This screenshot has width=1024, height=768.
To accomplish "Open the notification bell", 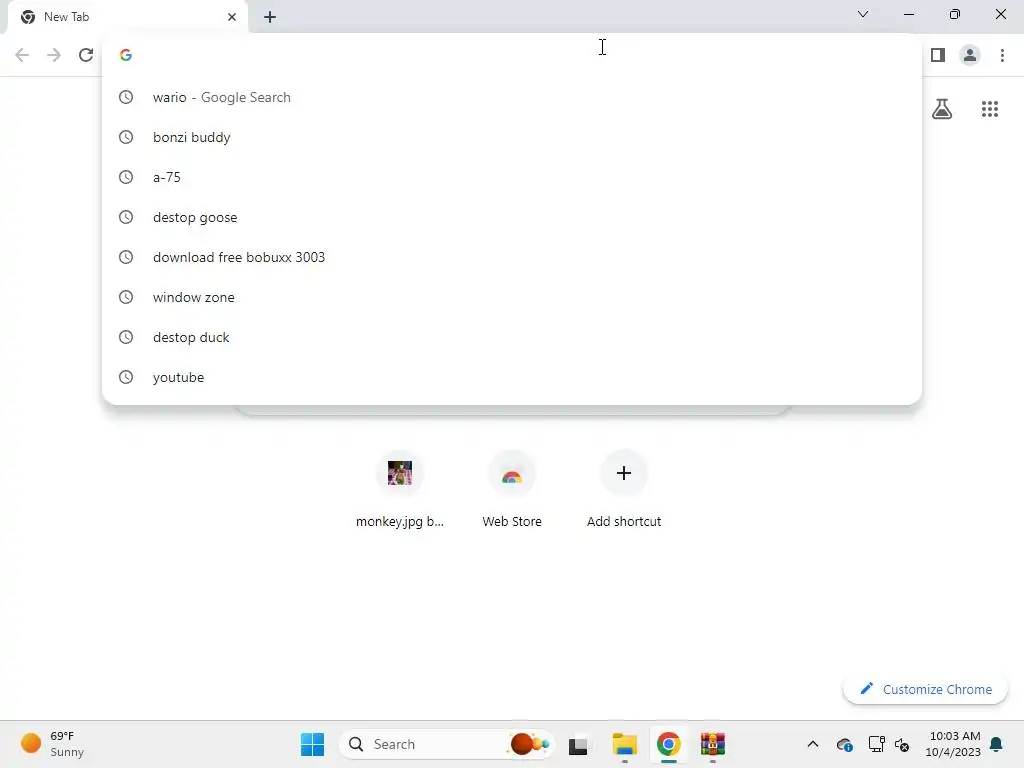I will [997, 744].
